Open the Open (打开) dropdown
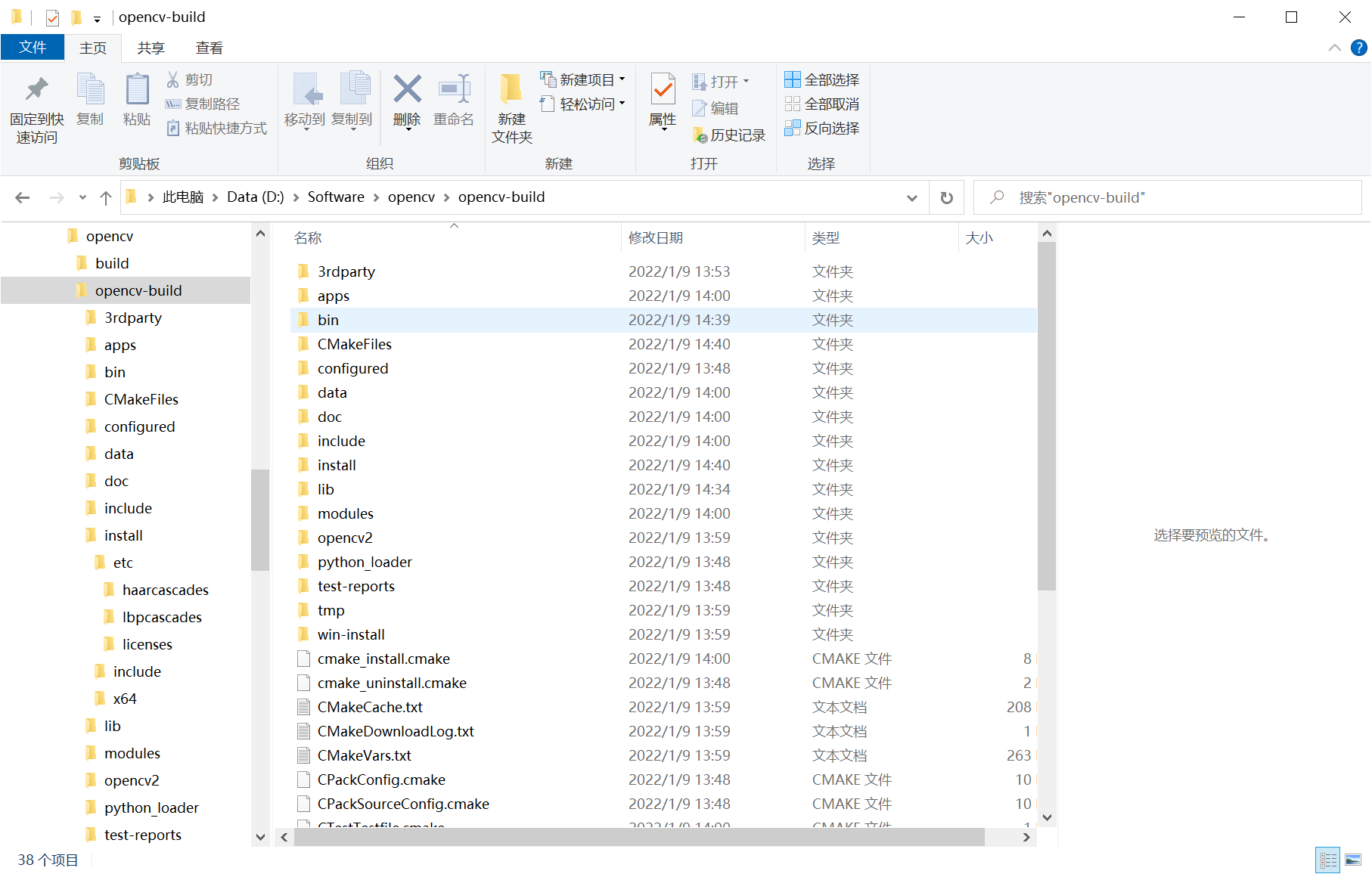This screenshot has width=1372, height=874. coord(721,82)
